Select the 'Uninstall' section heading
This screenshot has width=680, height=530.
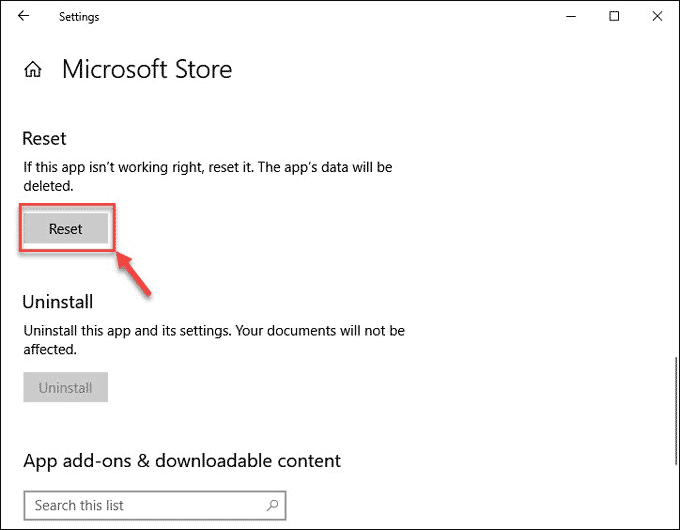[58, 302]
